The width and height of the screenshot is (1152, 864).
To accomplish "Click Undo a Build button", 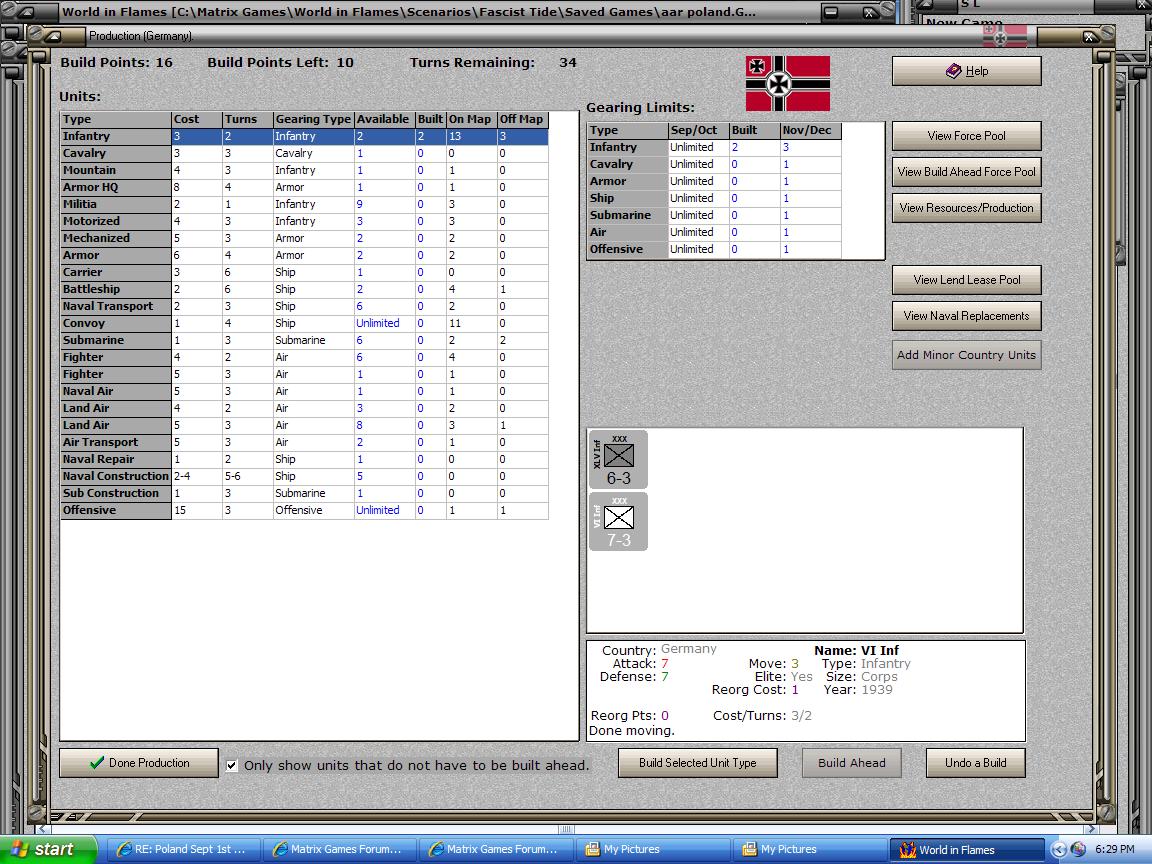I will (976, 763).
